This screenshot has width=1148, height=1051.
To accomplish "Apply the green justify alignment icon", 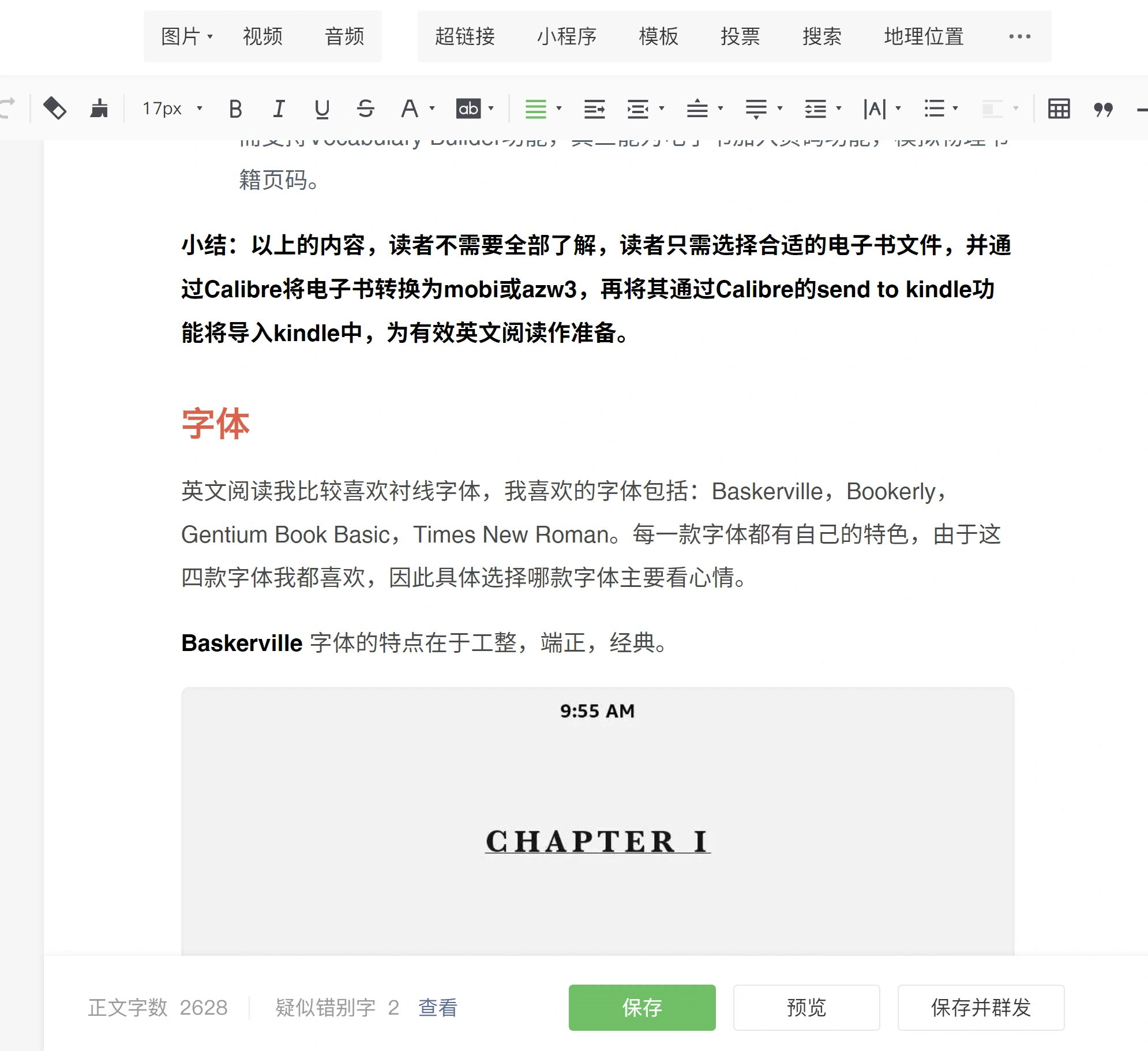I will (x=536, y=109).
